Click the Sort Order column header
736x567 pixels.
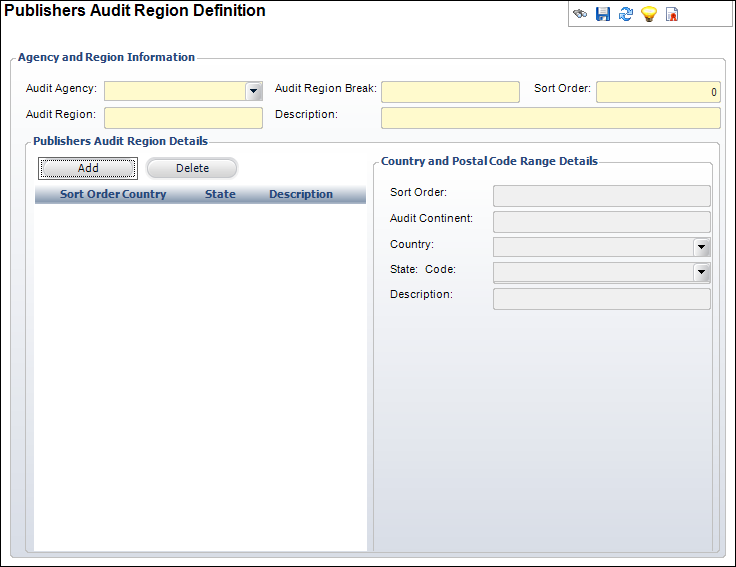point(90,194)
